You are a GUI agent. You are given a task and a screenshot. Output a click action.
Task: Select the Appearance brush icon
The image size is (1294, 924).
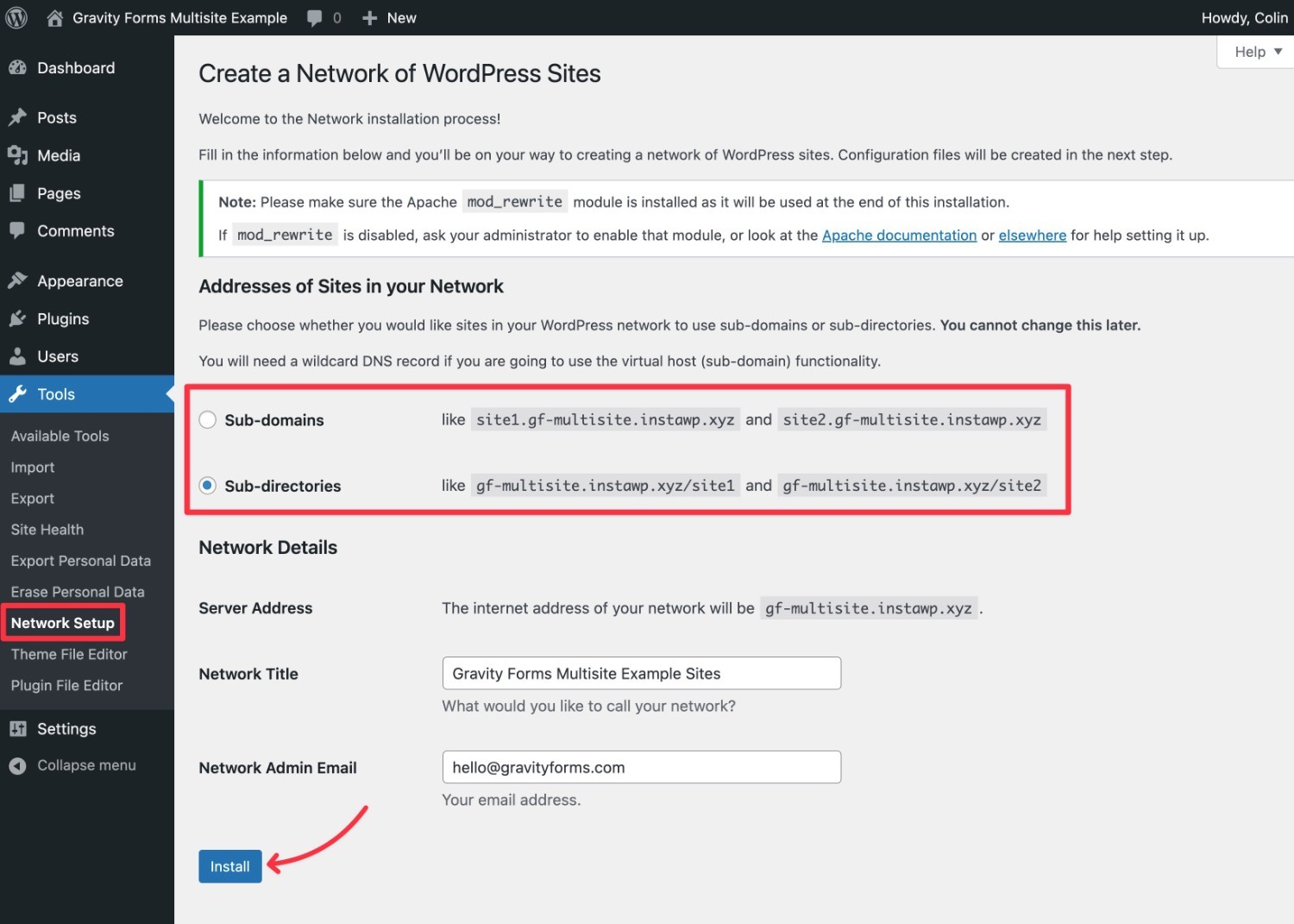point(18,280)
